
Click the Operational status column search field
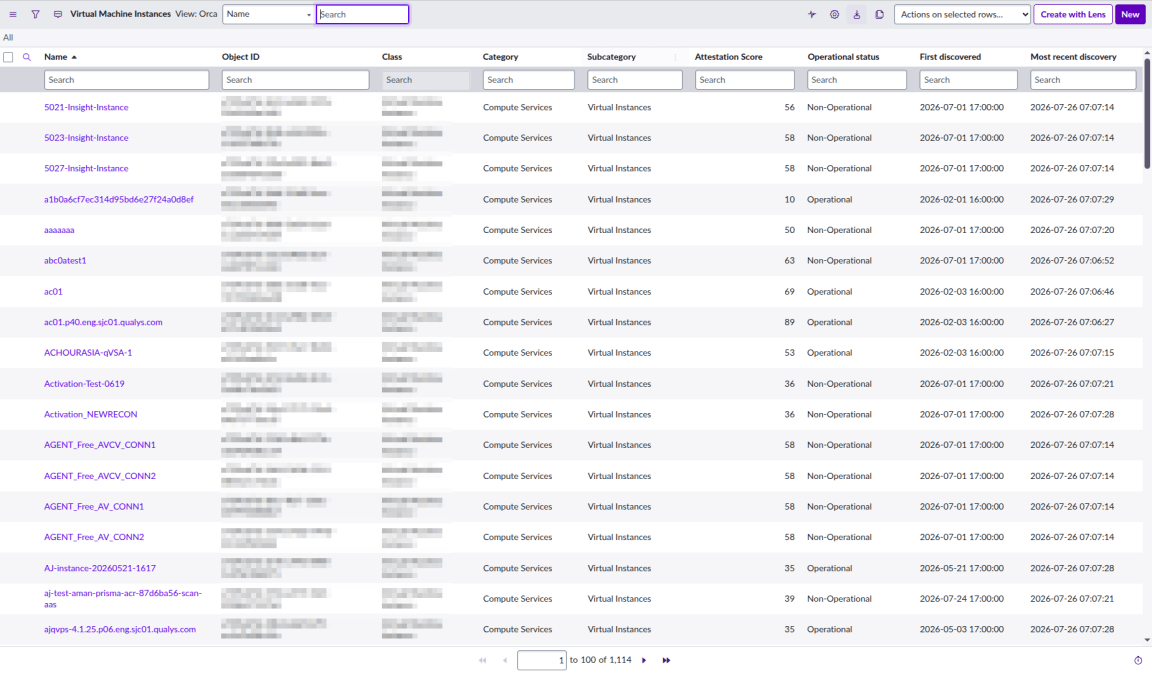tap(857, 79)
